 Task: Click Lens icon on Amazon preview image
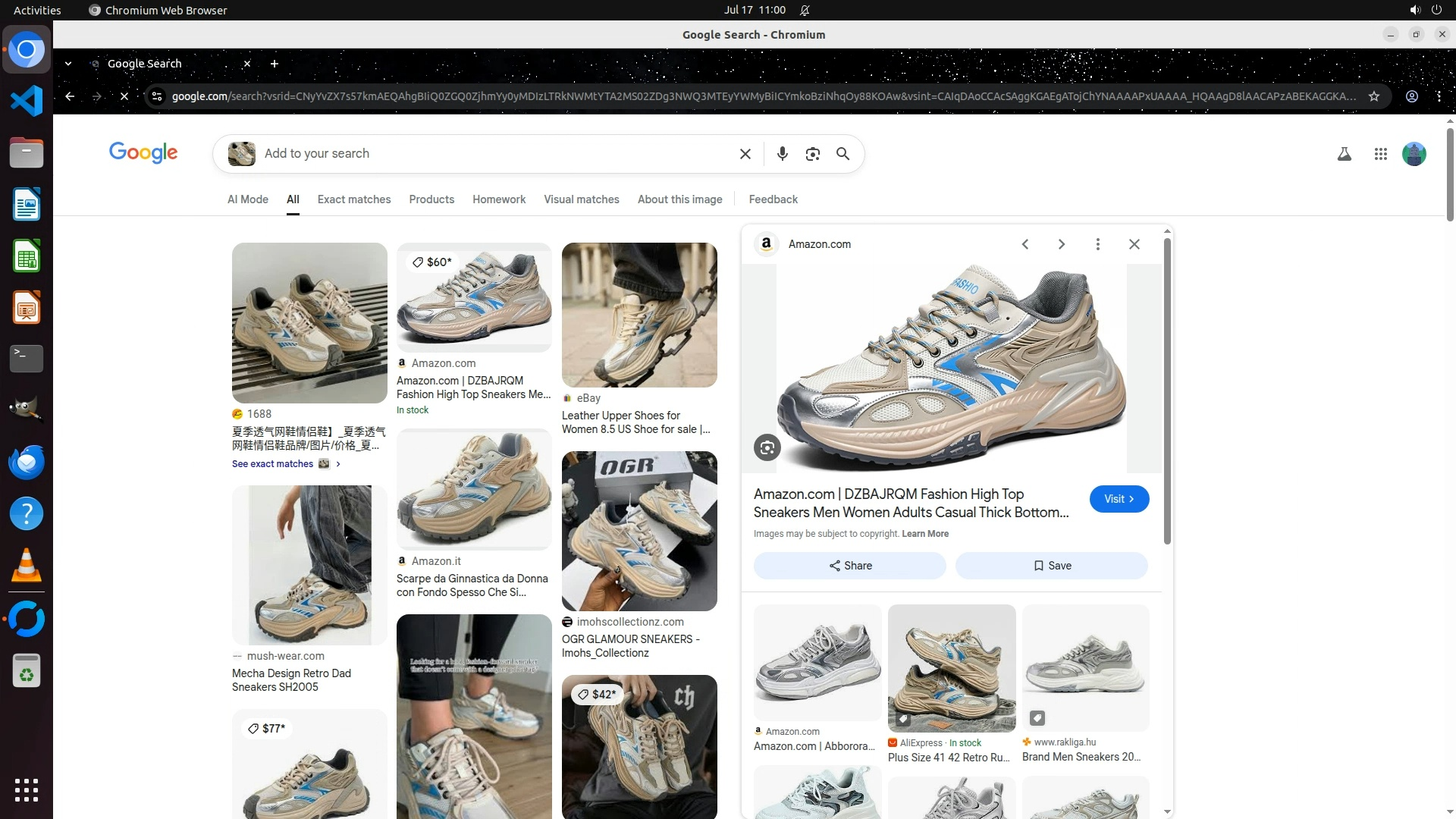click(x=767, y=448)
